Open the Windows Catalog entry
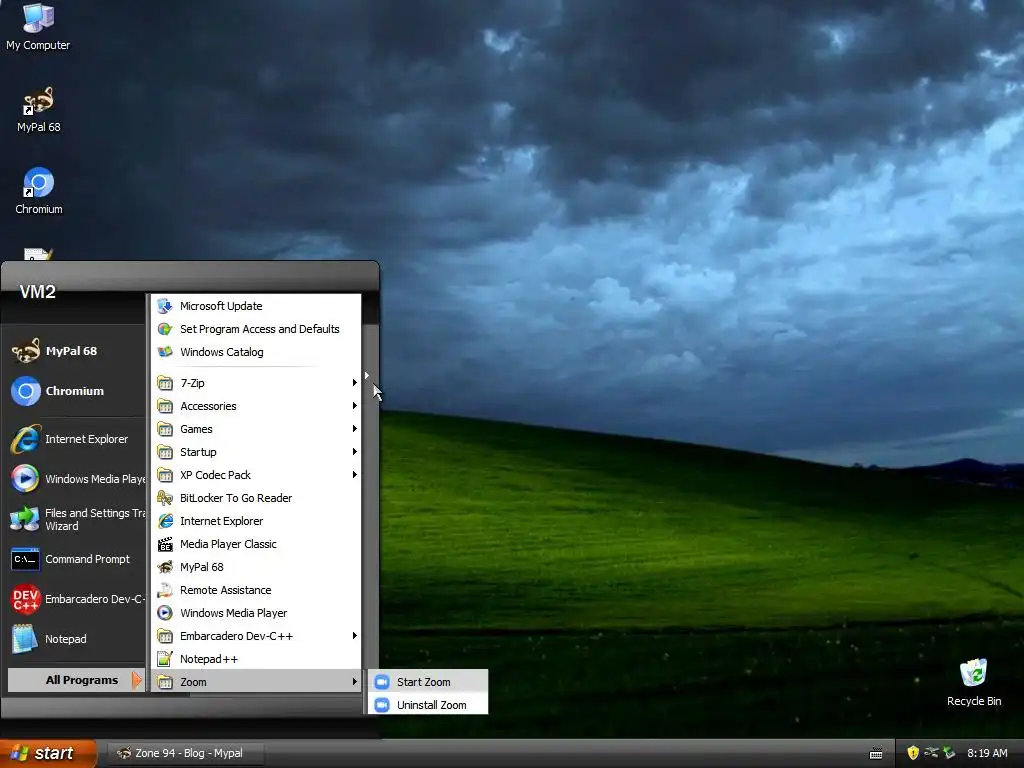This screenshot has height=768, width=1024. click(x=256, y=352)
